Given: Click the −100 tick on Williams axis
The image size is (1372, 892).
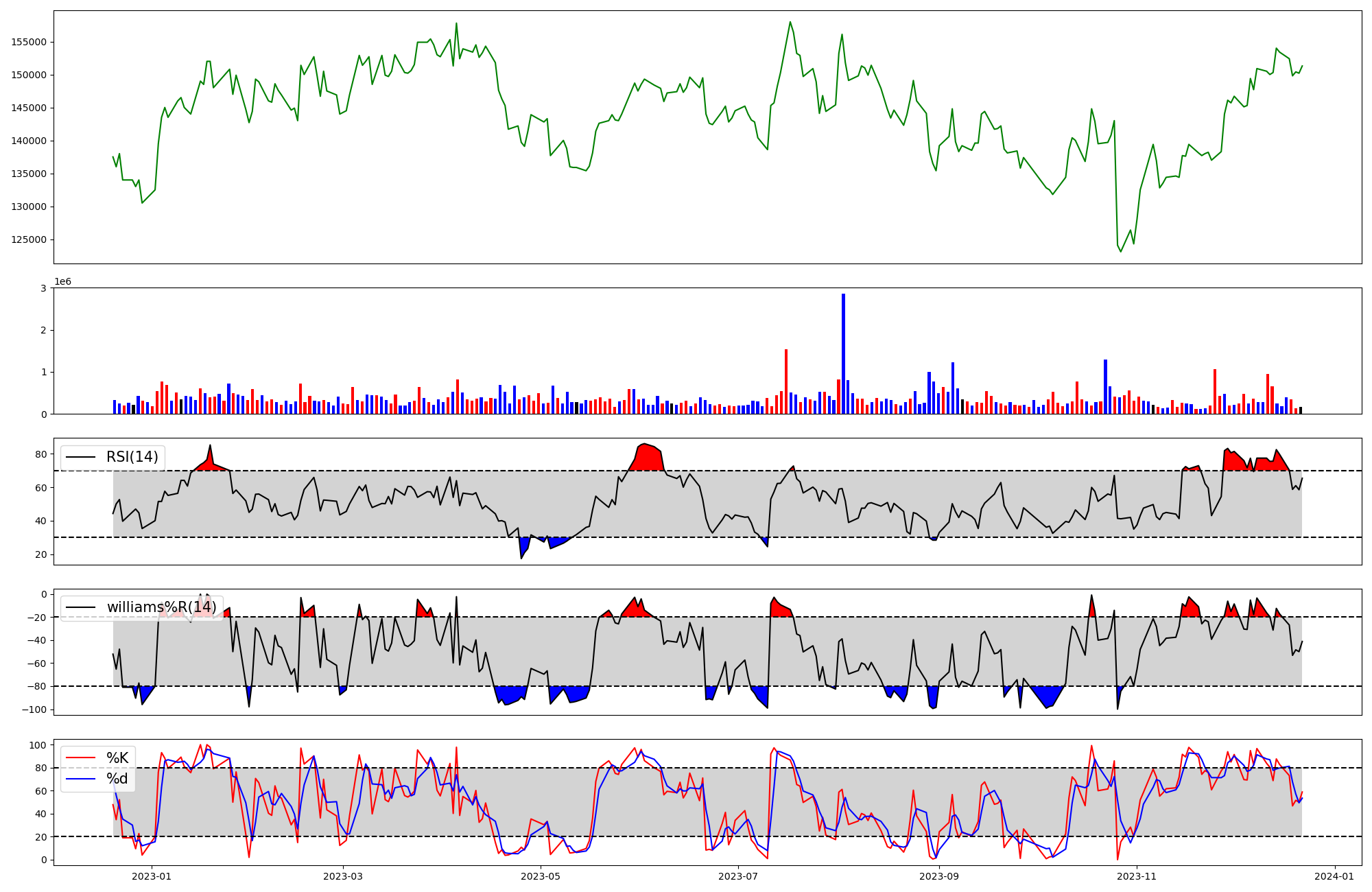Looking at the screenshot, I should click(34, 709).
